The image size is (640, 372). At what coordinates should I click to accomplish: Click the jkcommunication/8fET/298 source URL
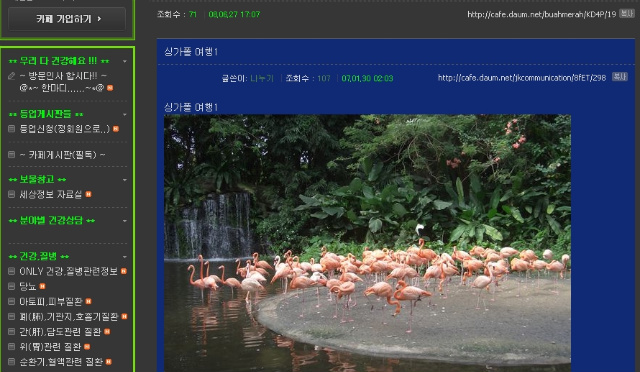click(522, 78)
